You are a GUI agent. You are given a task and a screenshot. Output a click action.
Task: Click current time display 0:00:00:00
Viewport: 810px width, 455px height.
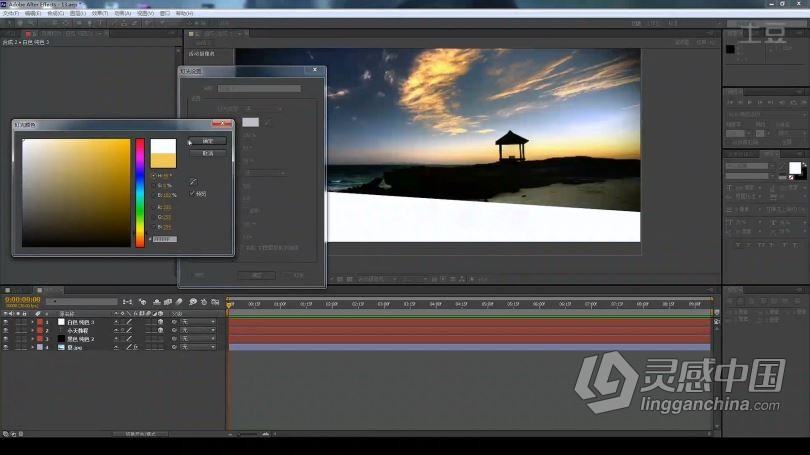[x=22, y=300]
